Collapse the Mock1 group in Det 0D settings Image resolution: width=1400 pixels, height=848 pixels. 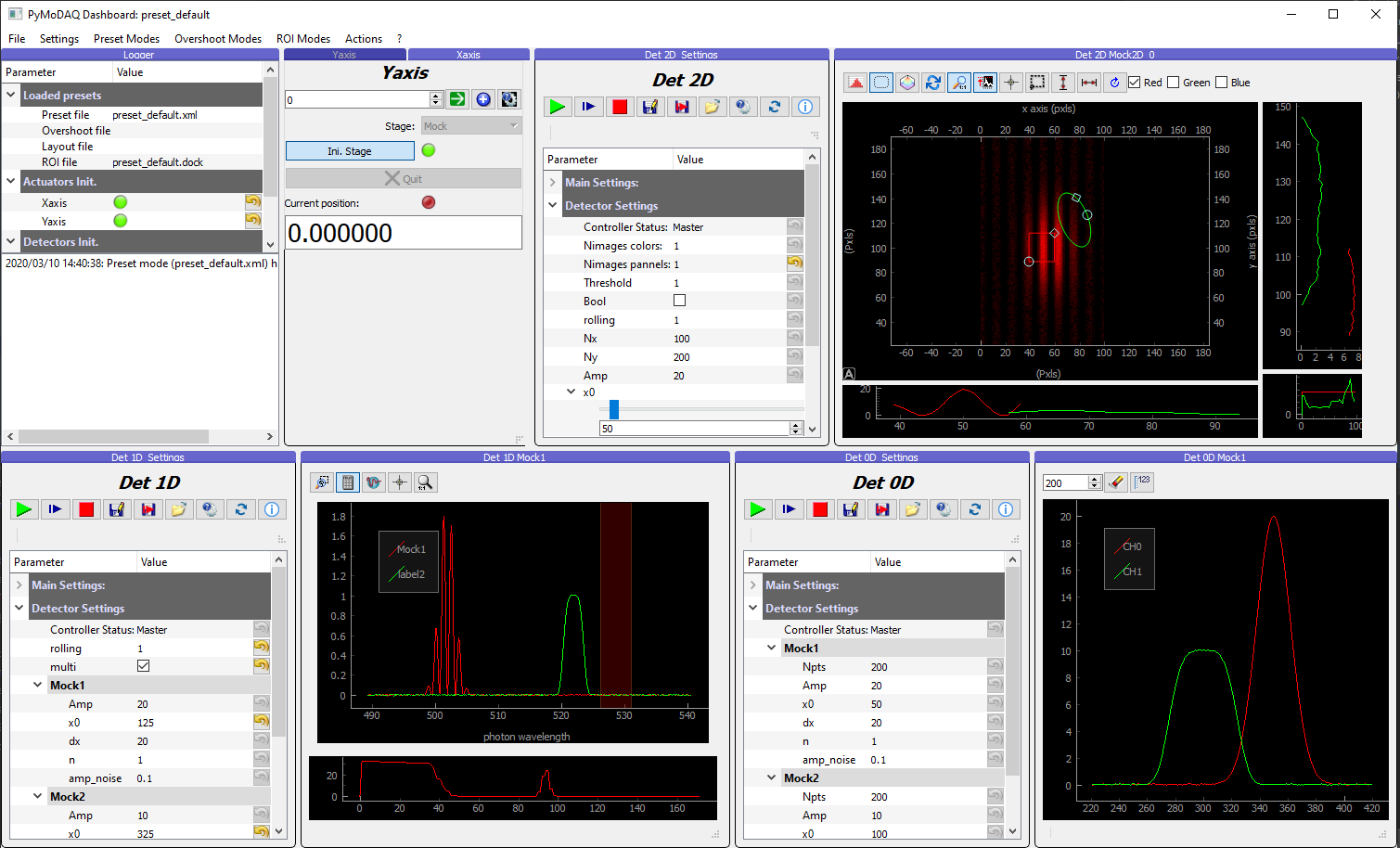(x=771, y=648)
